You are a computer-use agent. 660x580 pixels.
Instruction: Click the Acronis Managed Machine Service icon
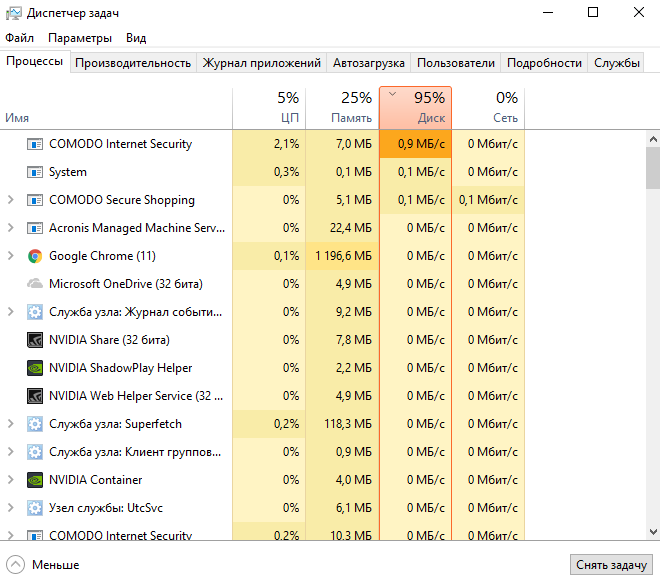tap(35, 228)
